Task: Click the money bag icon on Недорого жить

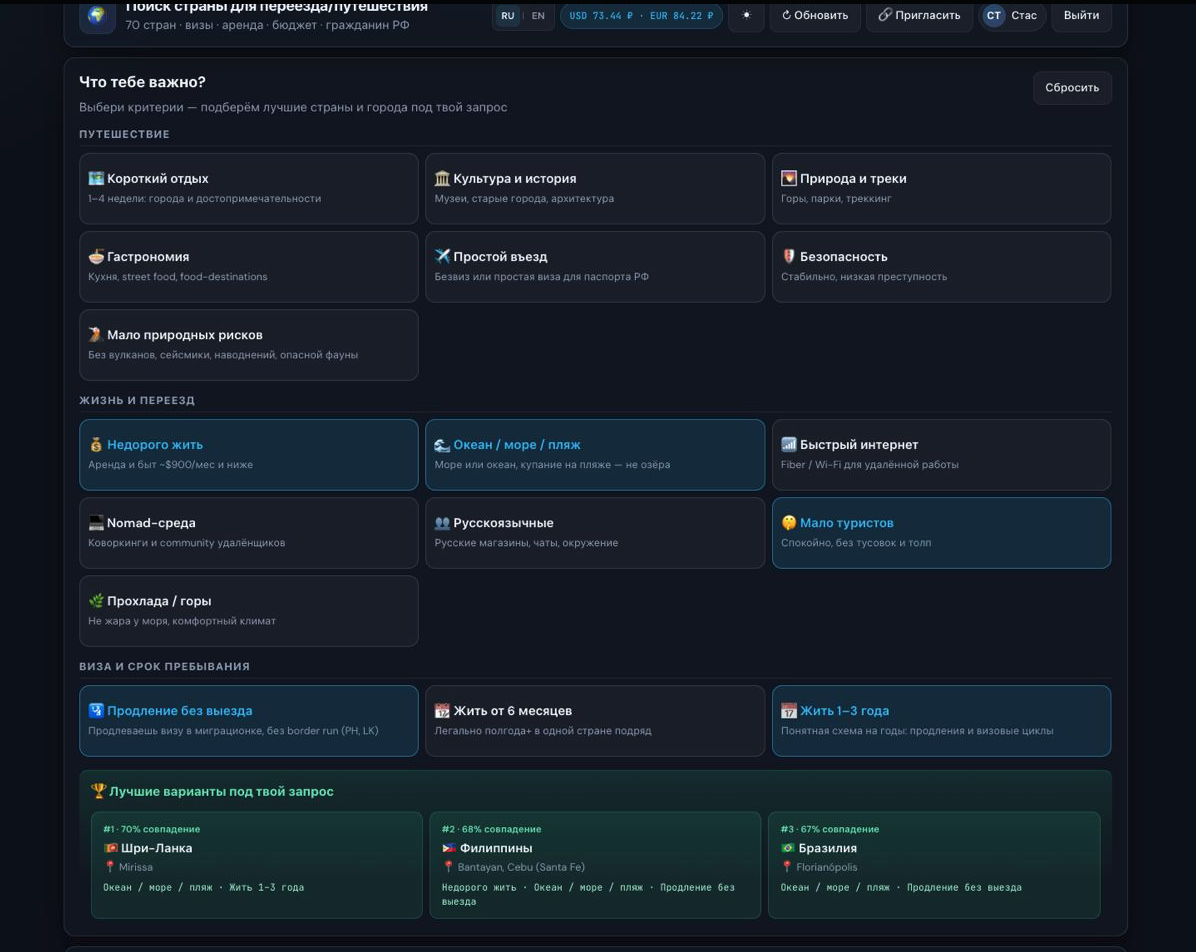Action: pyautogui.click(x=96, y=445)
